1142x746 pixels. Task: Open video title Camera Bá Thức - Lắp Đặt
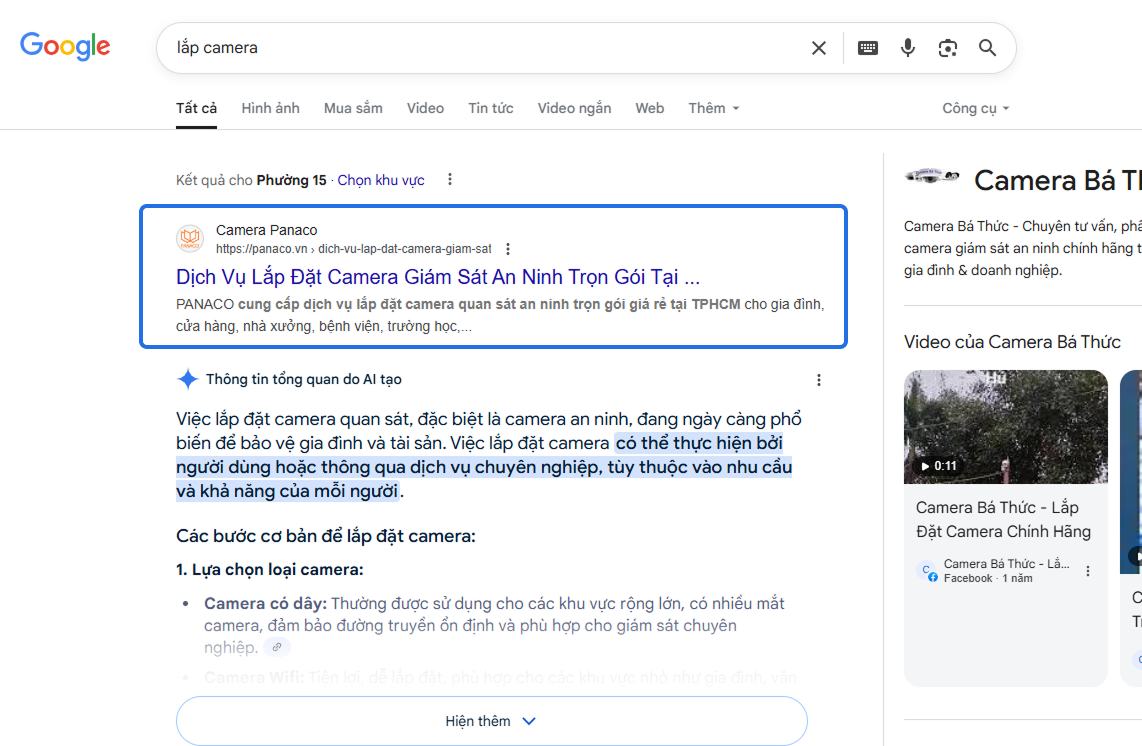1004,519
